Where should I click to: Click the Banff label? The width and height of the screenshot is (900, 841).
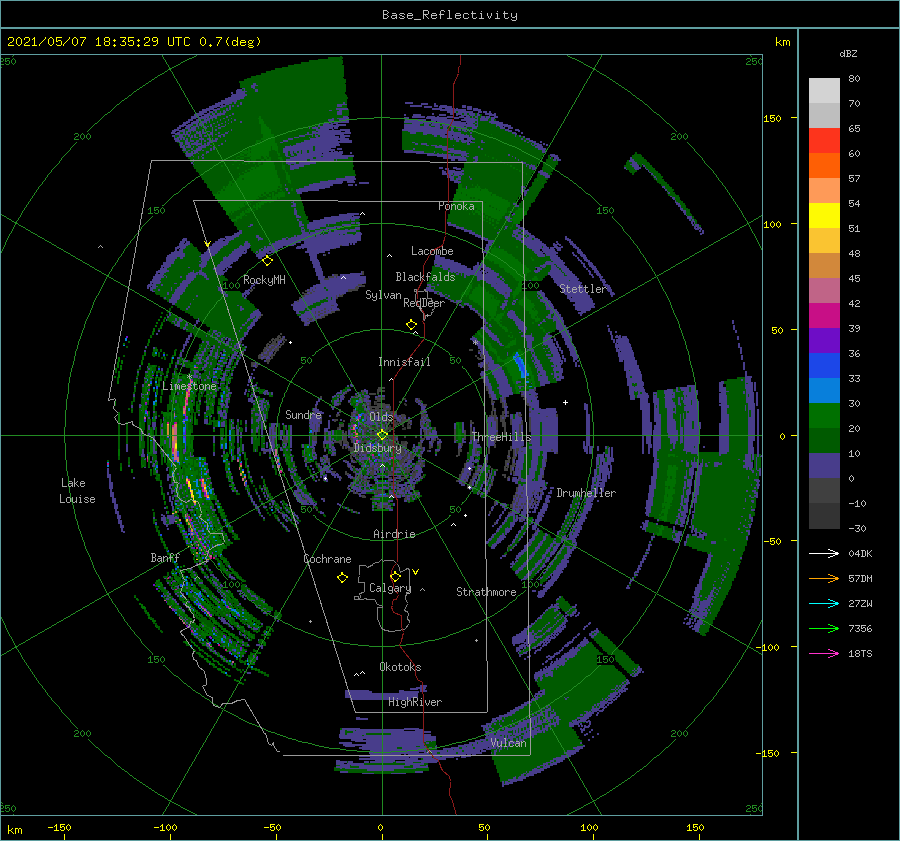[165, 558]
